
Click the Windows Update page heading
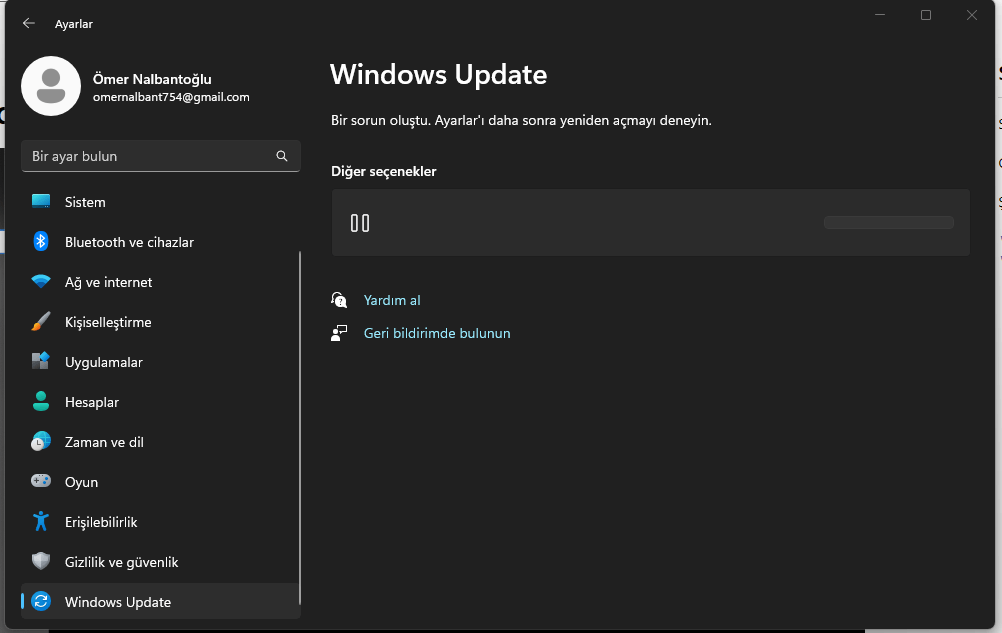(x=438, y=75)
